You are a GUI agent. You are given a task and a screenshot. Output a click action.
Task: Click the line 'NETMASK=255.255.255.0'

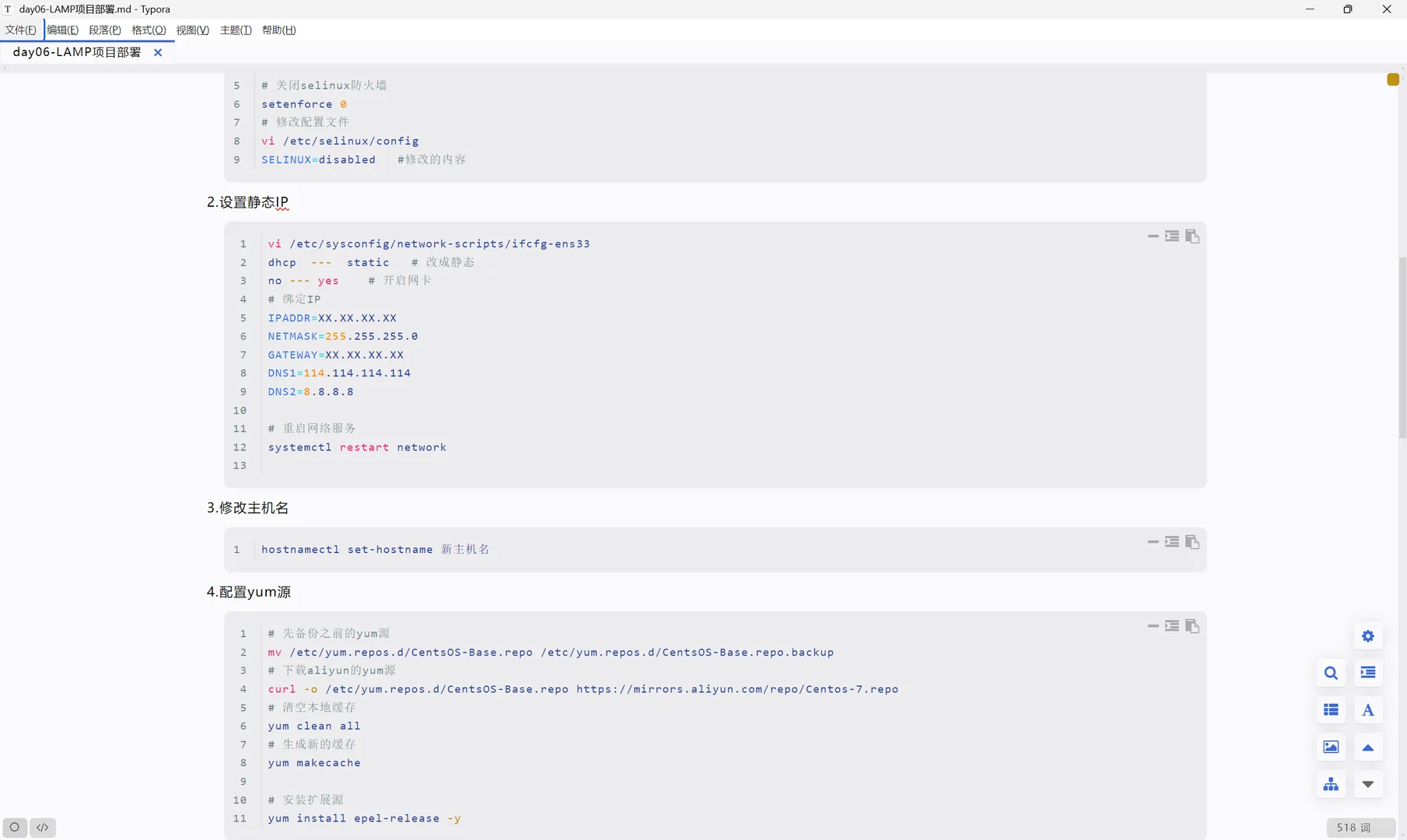click(343, 336)
